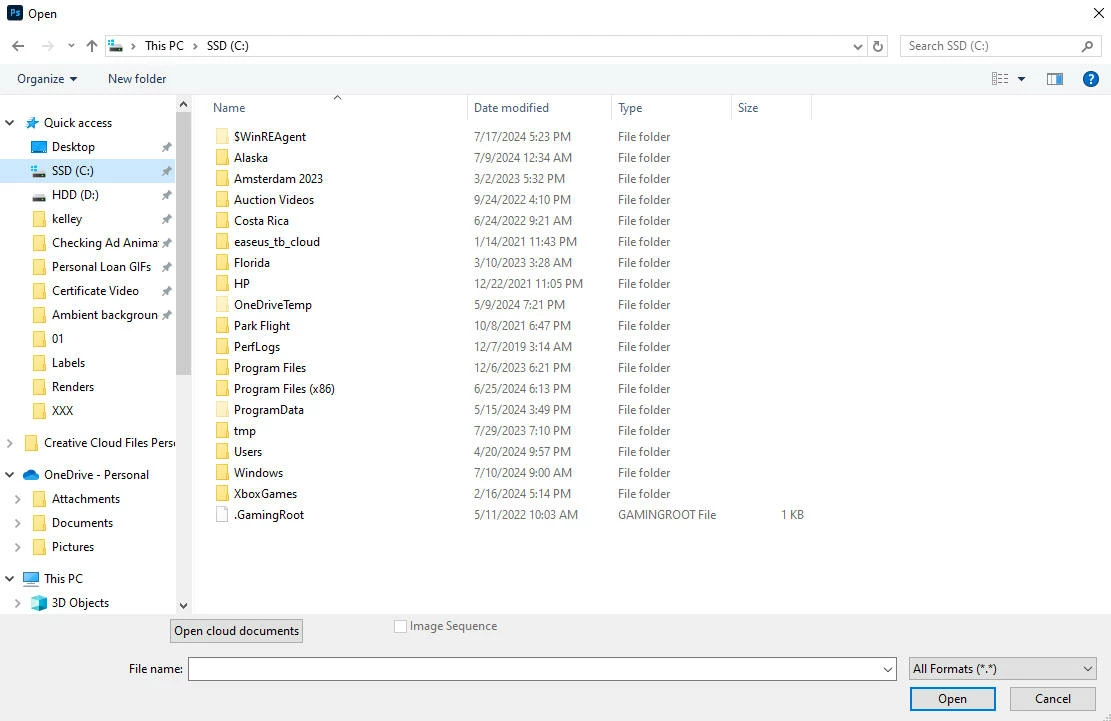Create a New folder
The height and width of the screenshot is (721, 1111).
click(137, 79)
